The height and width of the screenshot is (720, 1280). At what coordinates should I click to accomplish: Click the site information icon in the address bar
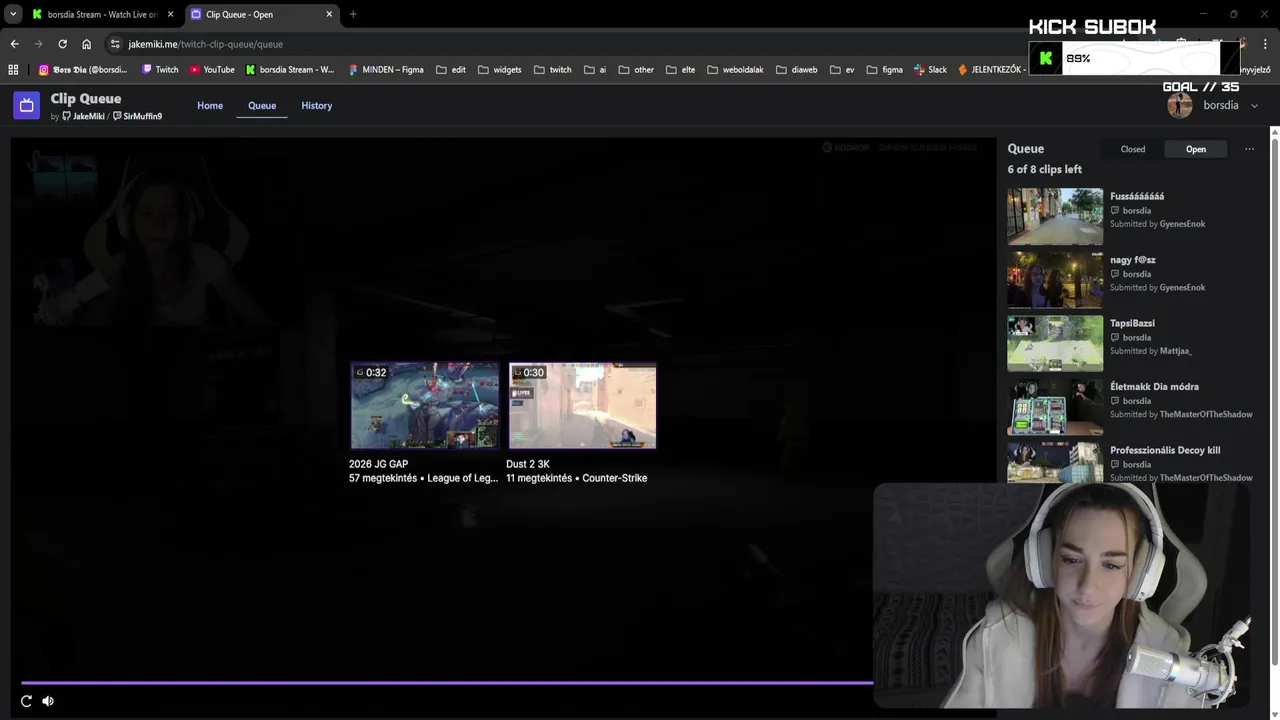point(115,44)
